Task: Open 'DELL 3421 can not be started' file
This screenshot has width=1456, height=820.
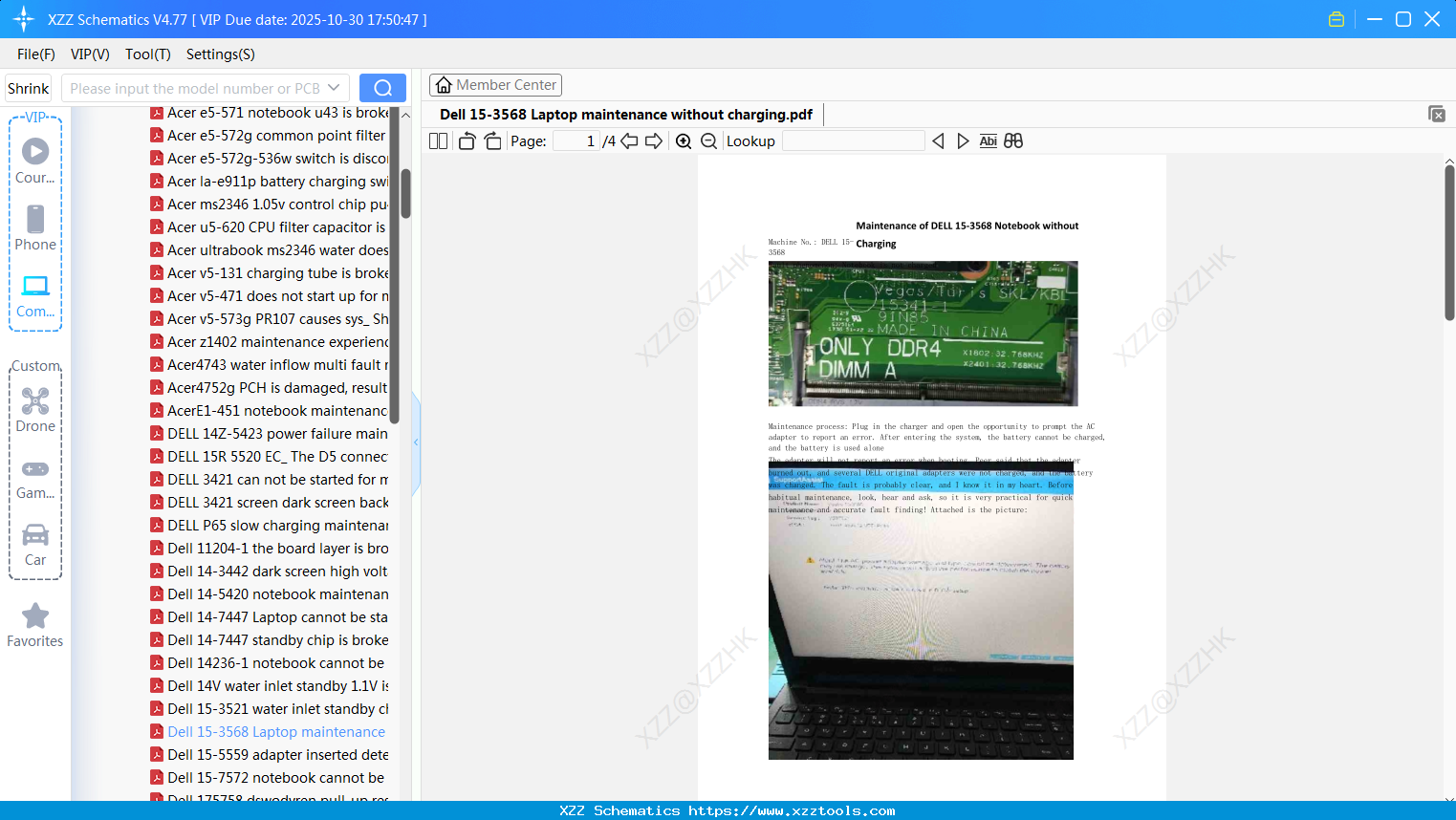Action: coord(270,480)
